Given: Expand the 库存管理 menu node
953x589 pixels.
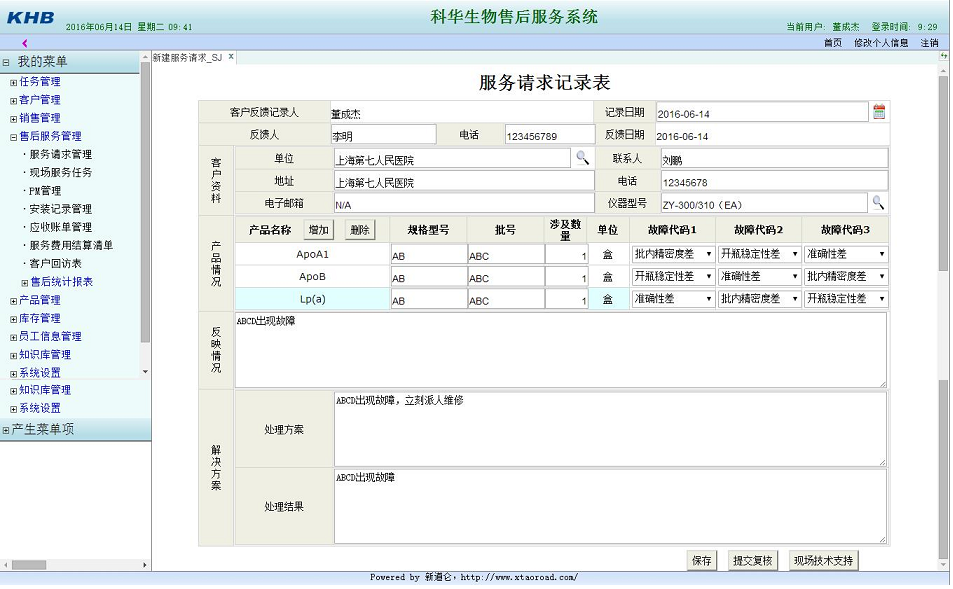Looking at the screenshot, I should 13,319.
